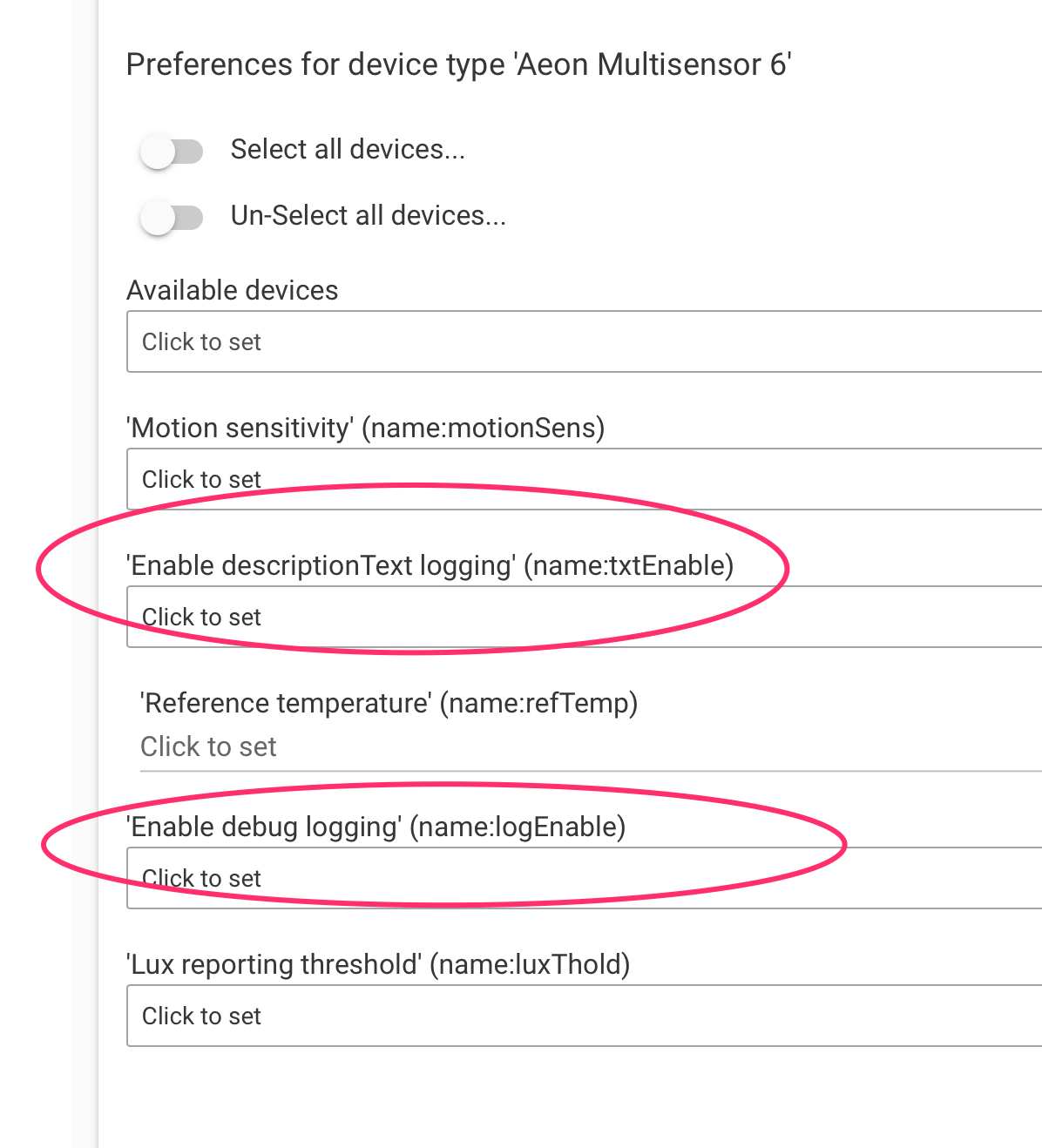Click the 'Enable descriptionText logging' label
Viewport: 1042px width, 1148px height.
(x=430, y=565)
